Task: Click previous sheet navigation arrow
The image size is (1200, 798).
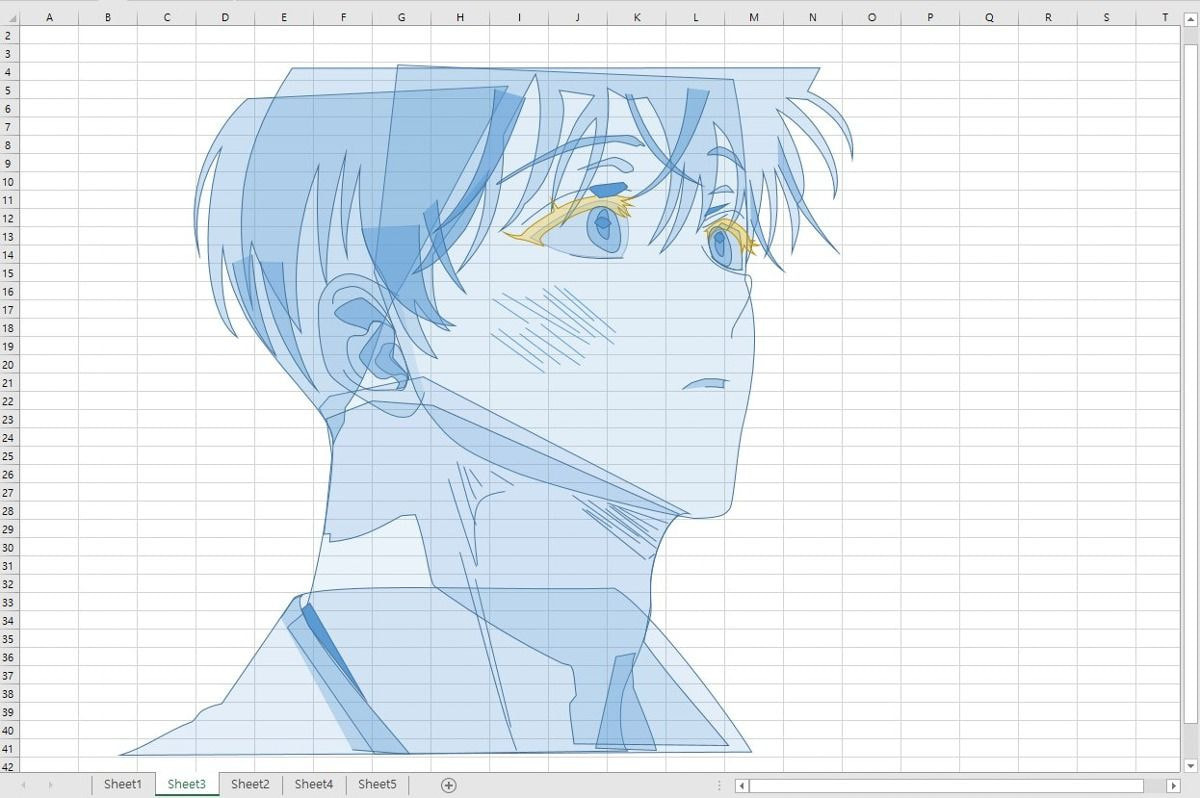Action: [x=23, y=786]
